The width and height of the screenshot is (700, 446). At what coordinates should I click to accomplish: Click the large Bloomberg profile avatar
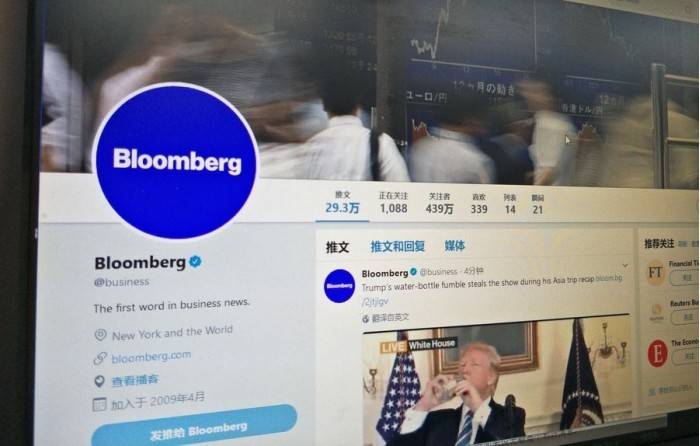tap(176, 161)
